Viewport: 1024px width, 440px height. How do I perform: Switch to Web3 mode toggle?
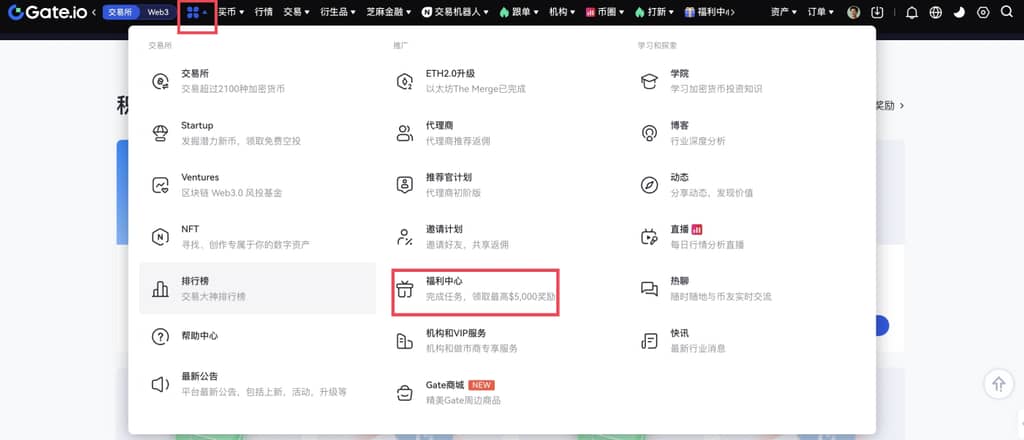coord(159,12)
